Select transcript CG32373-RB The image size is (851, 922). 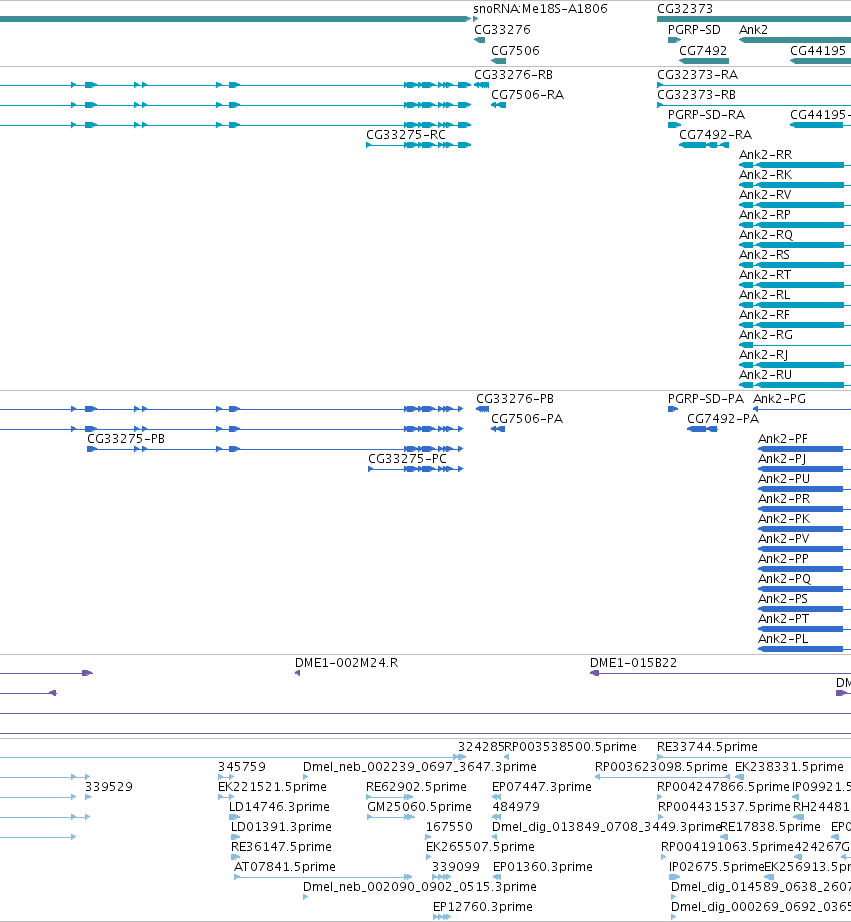point(696,95)
